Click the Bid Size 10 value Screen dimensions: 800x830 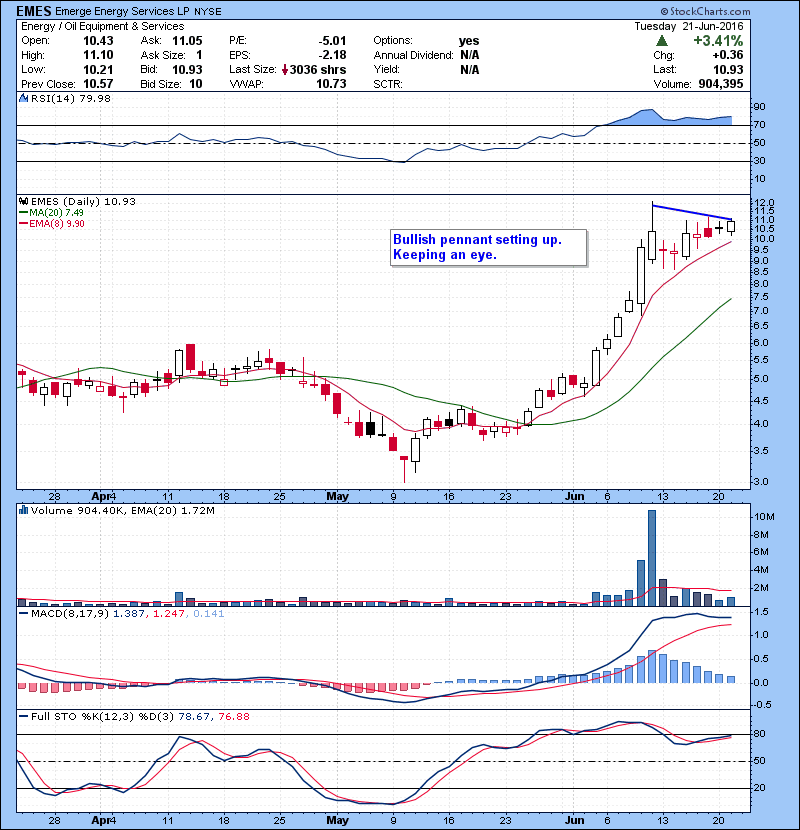pyautogui.click(x=196, y=84)
